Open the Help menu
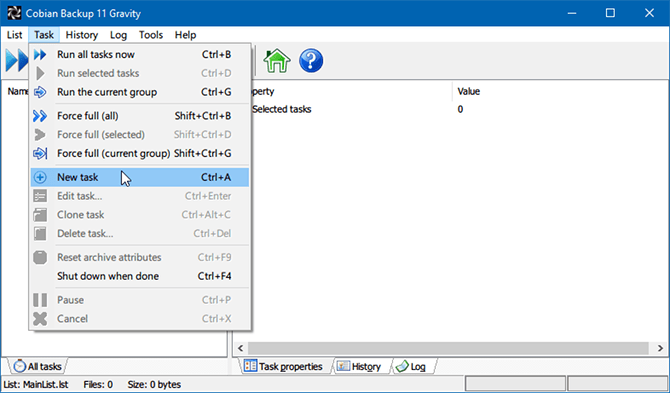The width and height of the screenshot is (670, 393). point(185,35)
